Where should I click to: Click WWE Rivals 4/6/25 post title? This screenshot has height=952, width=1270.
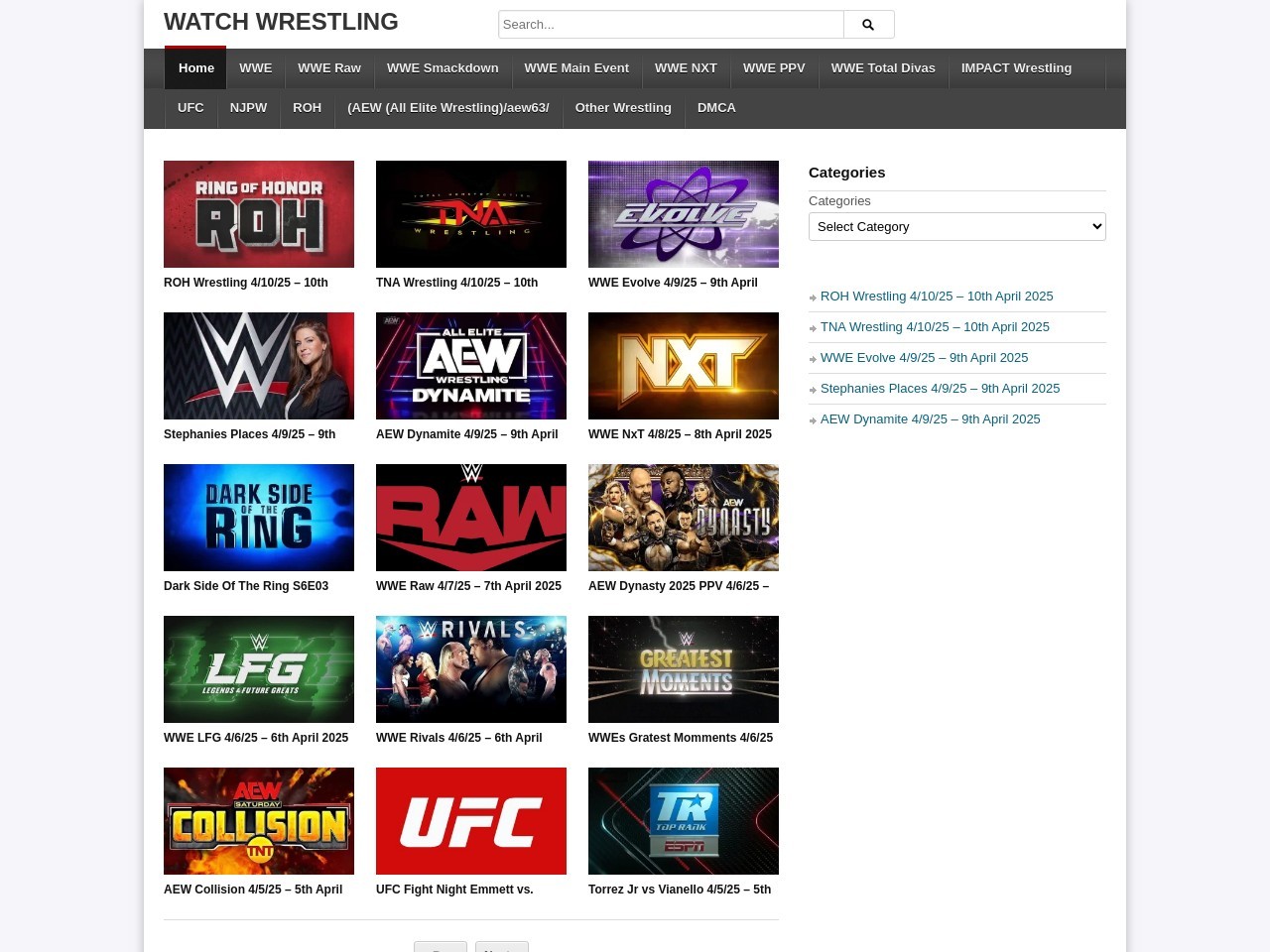click(459, 738)
